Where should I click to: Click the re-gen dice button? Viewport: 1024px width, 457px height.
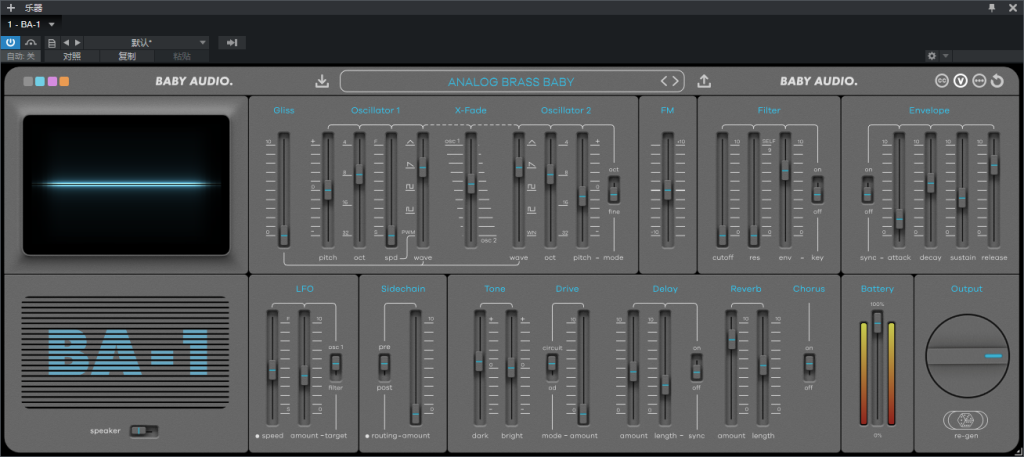click(965, 420)
